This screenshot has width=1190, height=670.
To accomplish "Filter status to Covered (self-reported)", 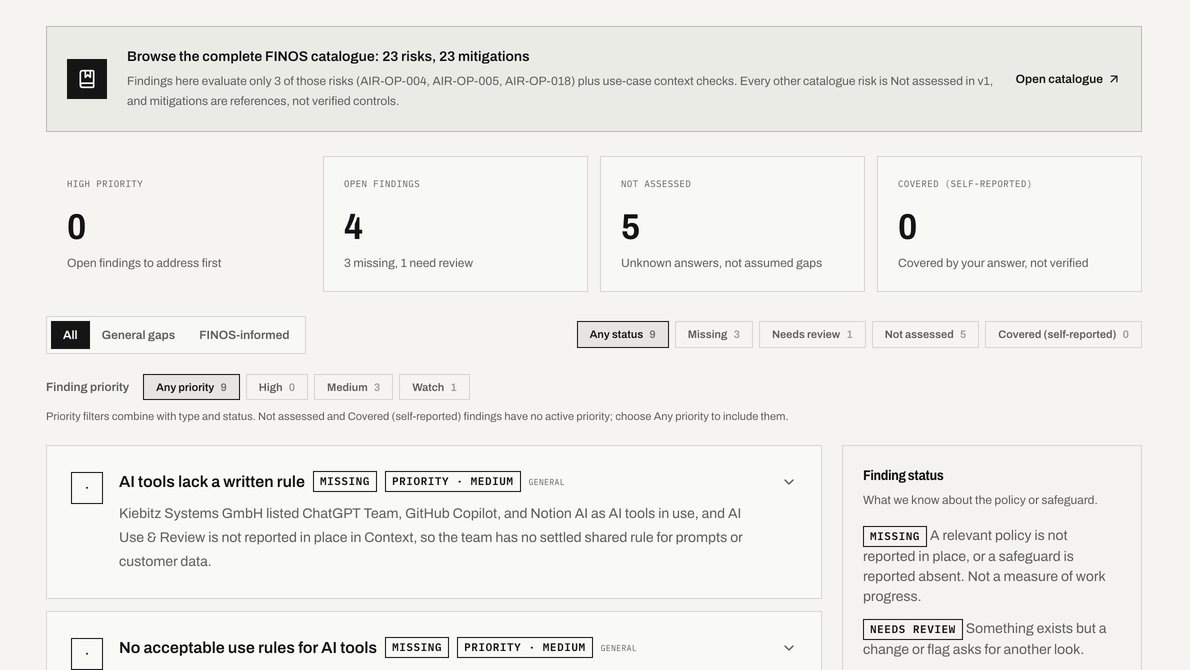I will (x=1063, y=335).
